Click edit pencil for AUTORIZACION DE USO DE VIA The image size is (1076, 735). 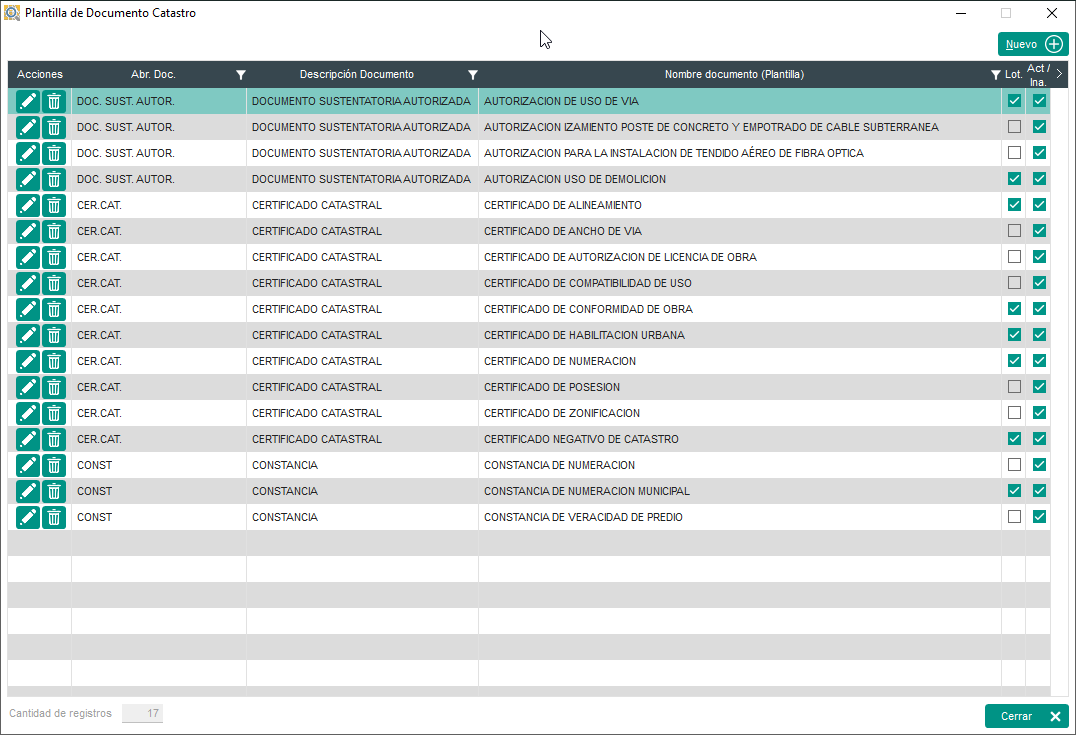click(x=28, y=101)
